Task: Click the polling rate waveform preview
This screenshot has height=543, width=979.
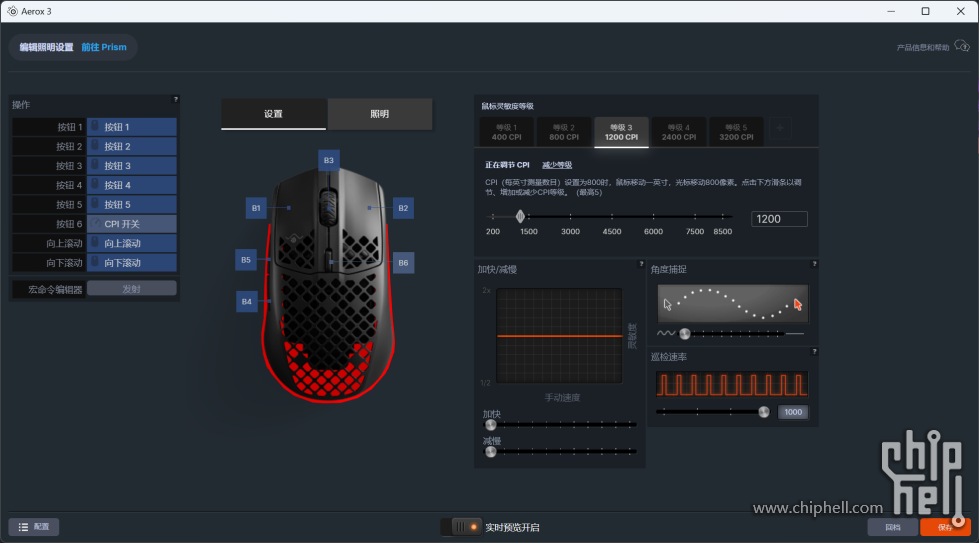Action: click(x=732, y=384)
